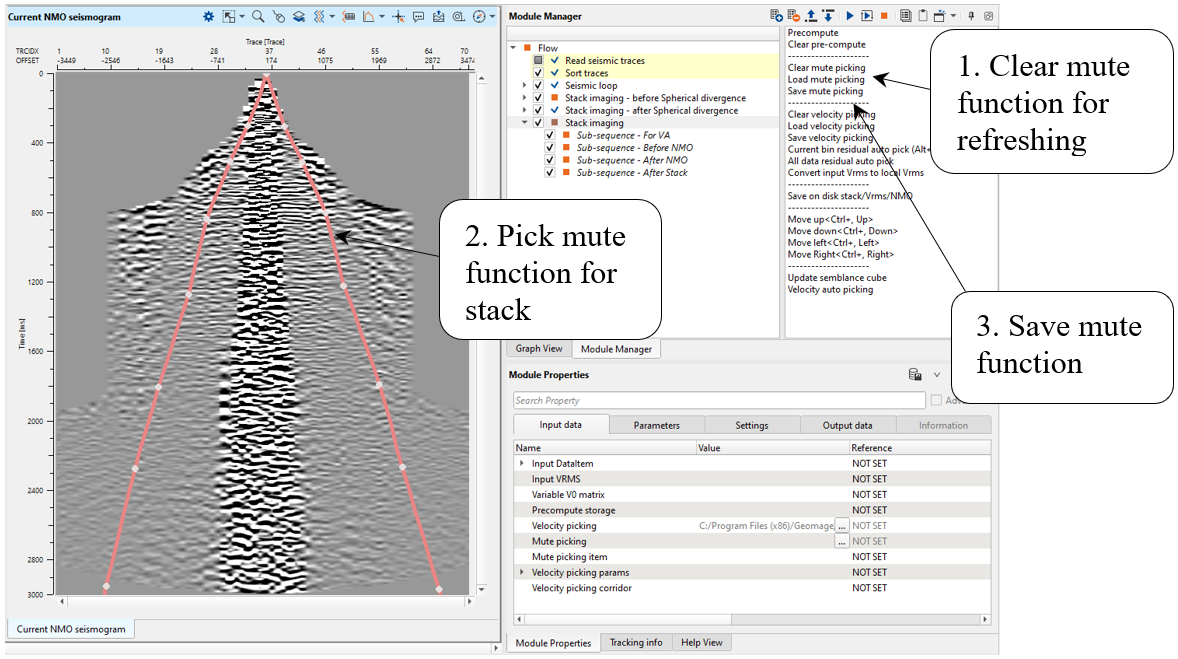1178x659 pixels.
Task: Uncheck the Sort traces module checkbox
Action: (539, 74)
